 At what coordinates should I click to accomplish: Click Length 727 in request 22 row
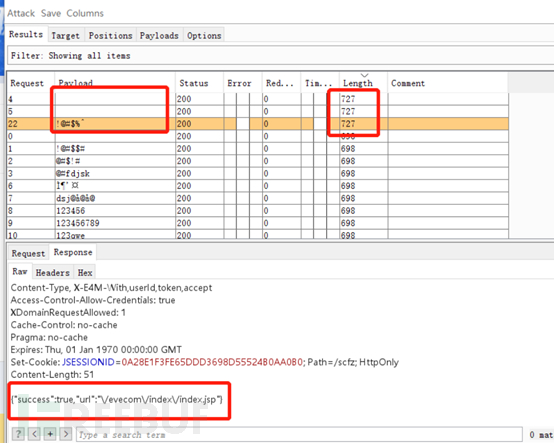pyautogui.click(x=348, y=124)
